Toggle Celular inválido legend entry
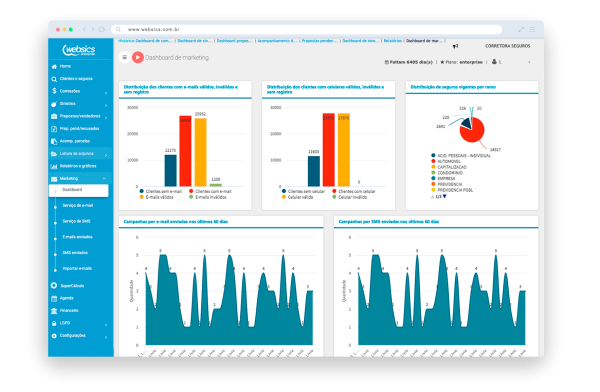This screenshot has width=600, height=392. [x=350, y=197]
